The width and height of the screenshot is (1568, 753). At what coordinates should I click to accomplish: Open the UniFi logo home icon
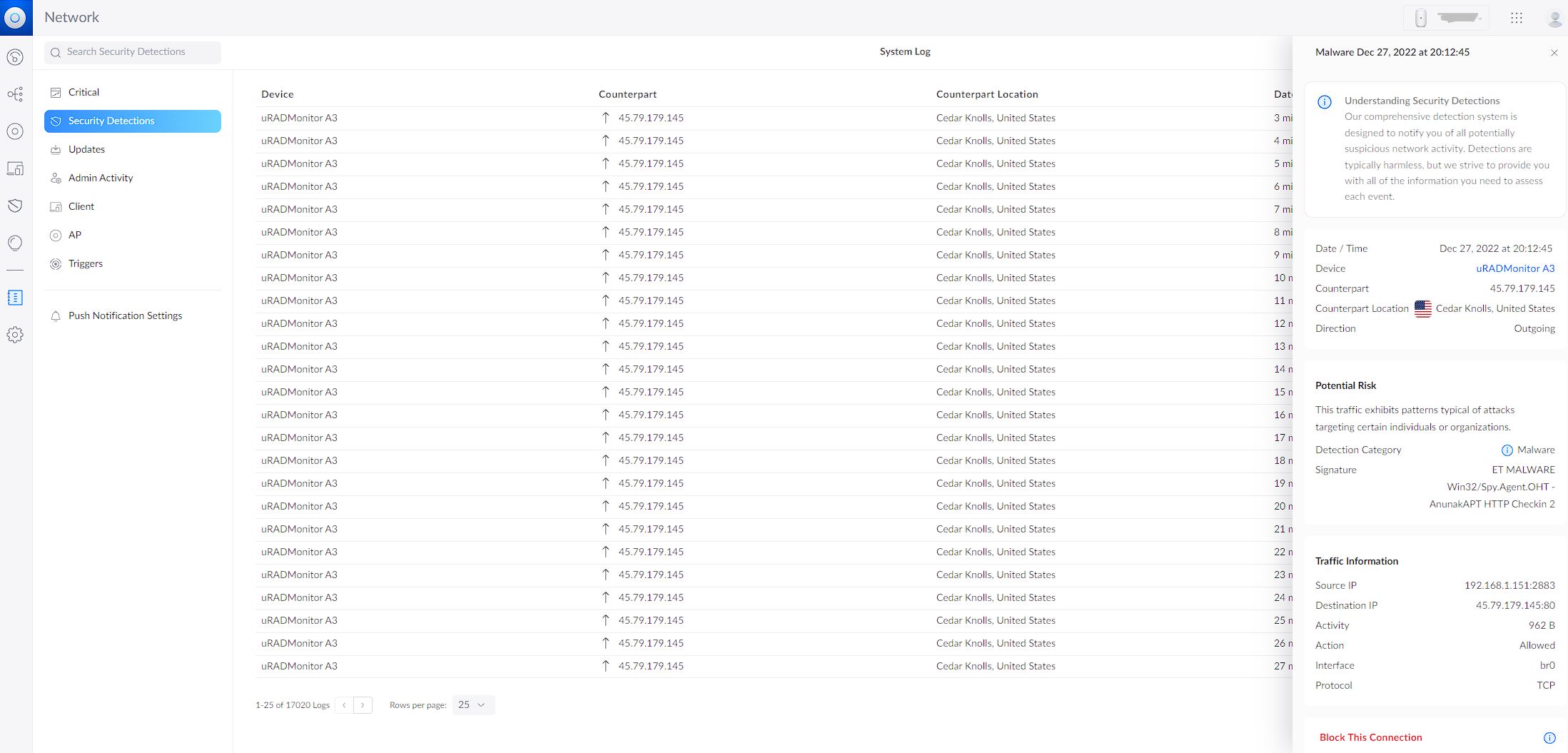[15, 17]
